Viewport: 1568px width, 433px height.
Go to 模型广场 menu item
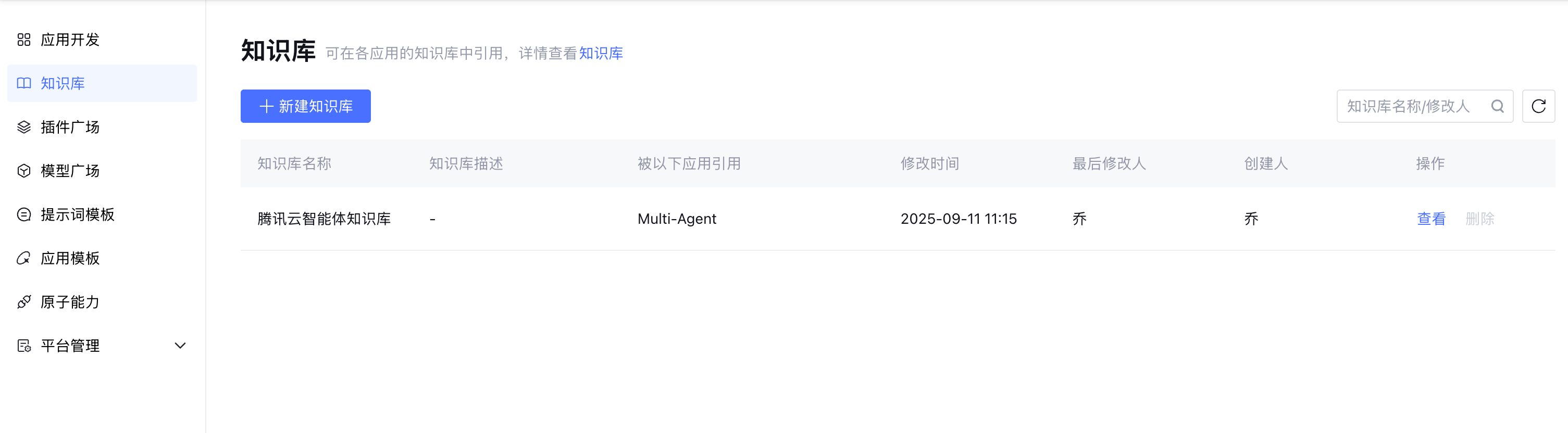[x=70, y=171]
